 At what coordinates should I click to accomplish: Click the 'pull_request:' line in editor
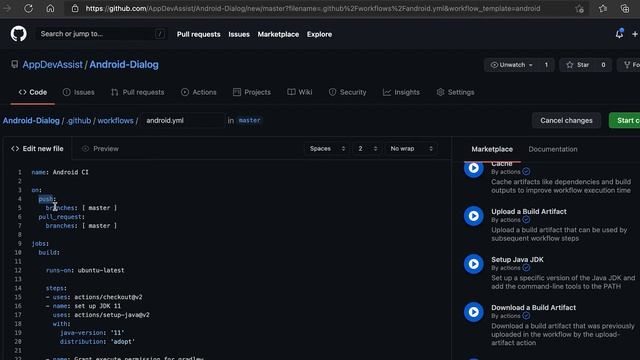coord(62,217)
